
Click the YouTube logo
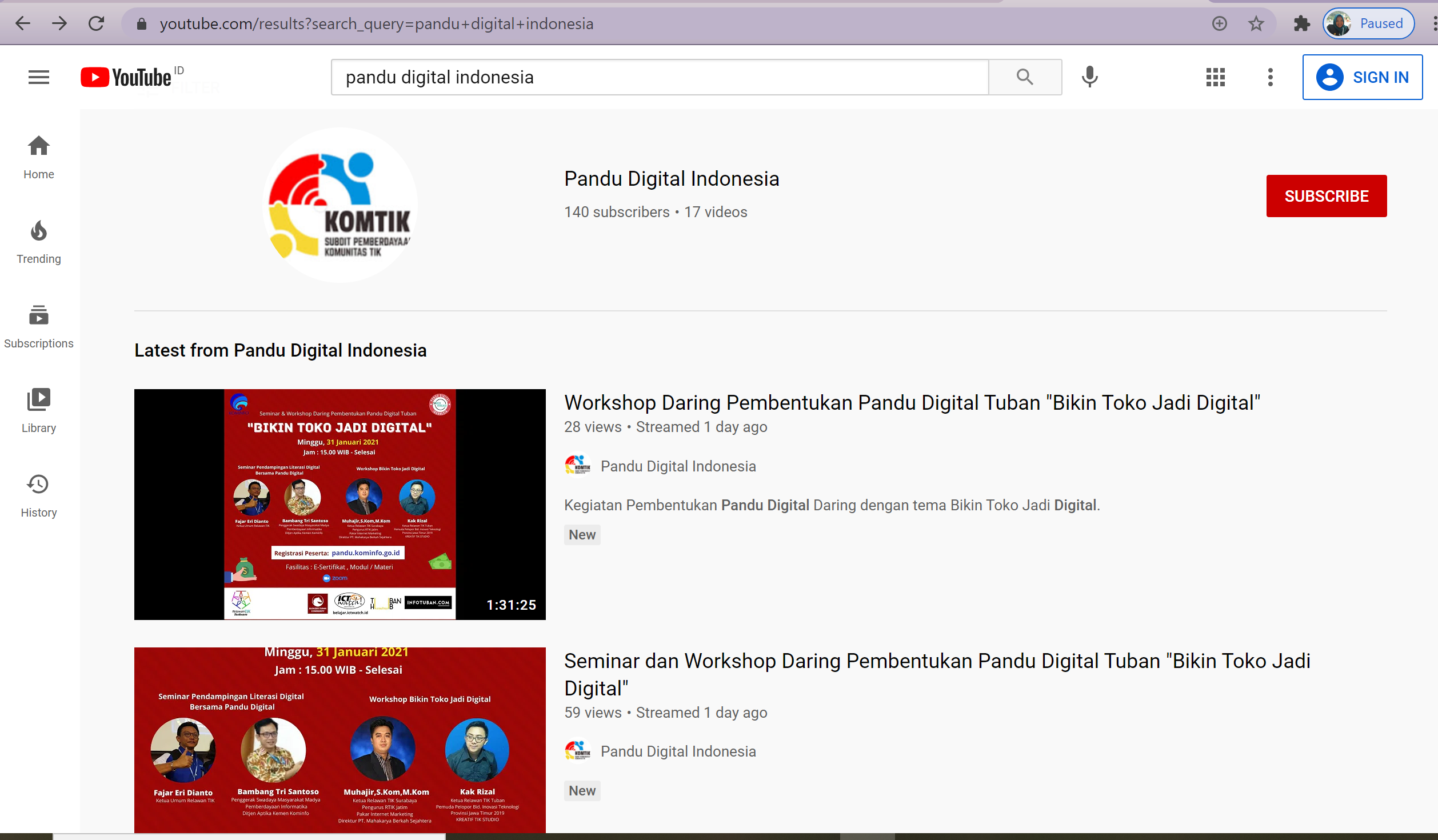pos(126,77)
